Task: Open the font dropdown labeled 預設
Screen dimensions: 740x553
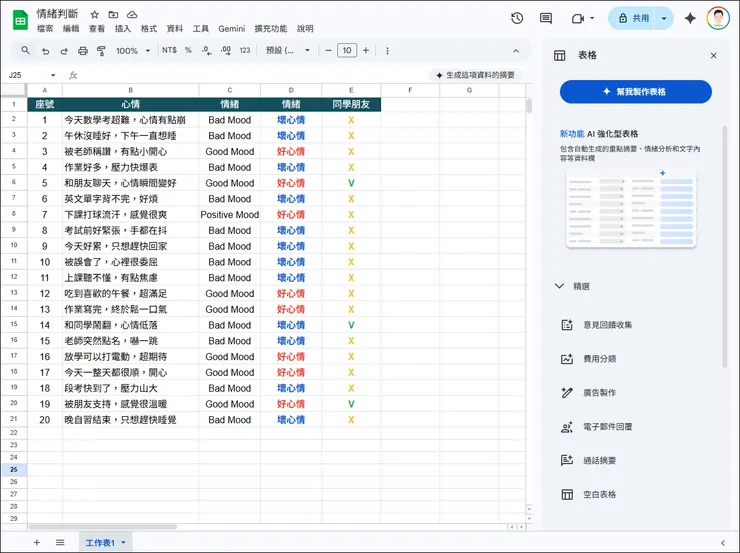Action: 287,50
